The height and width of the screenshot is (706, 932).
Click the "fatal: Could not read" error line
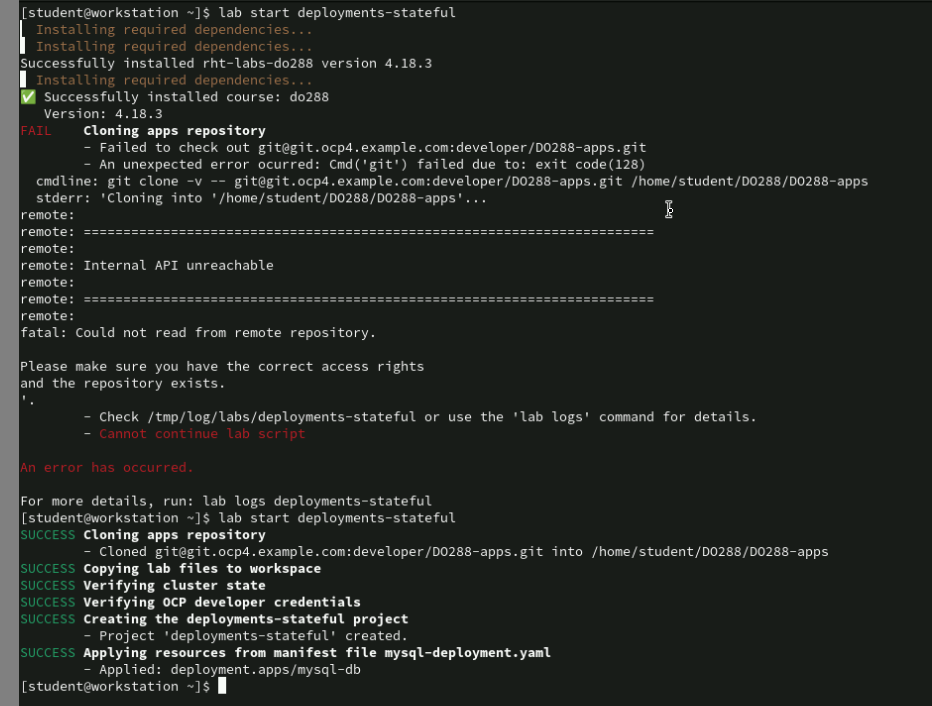pos(198,333)
